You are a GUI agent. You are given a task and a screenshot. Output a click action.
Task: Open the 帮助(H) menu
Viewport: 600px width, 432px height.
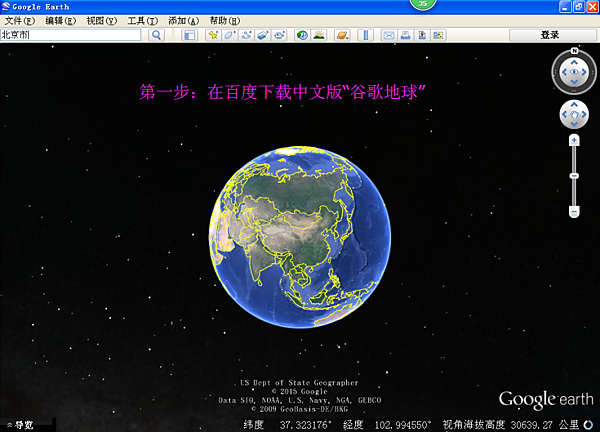pyautogui.click(x=225, y=21)
